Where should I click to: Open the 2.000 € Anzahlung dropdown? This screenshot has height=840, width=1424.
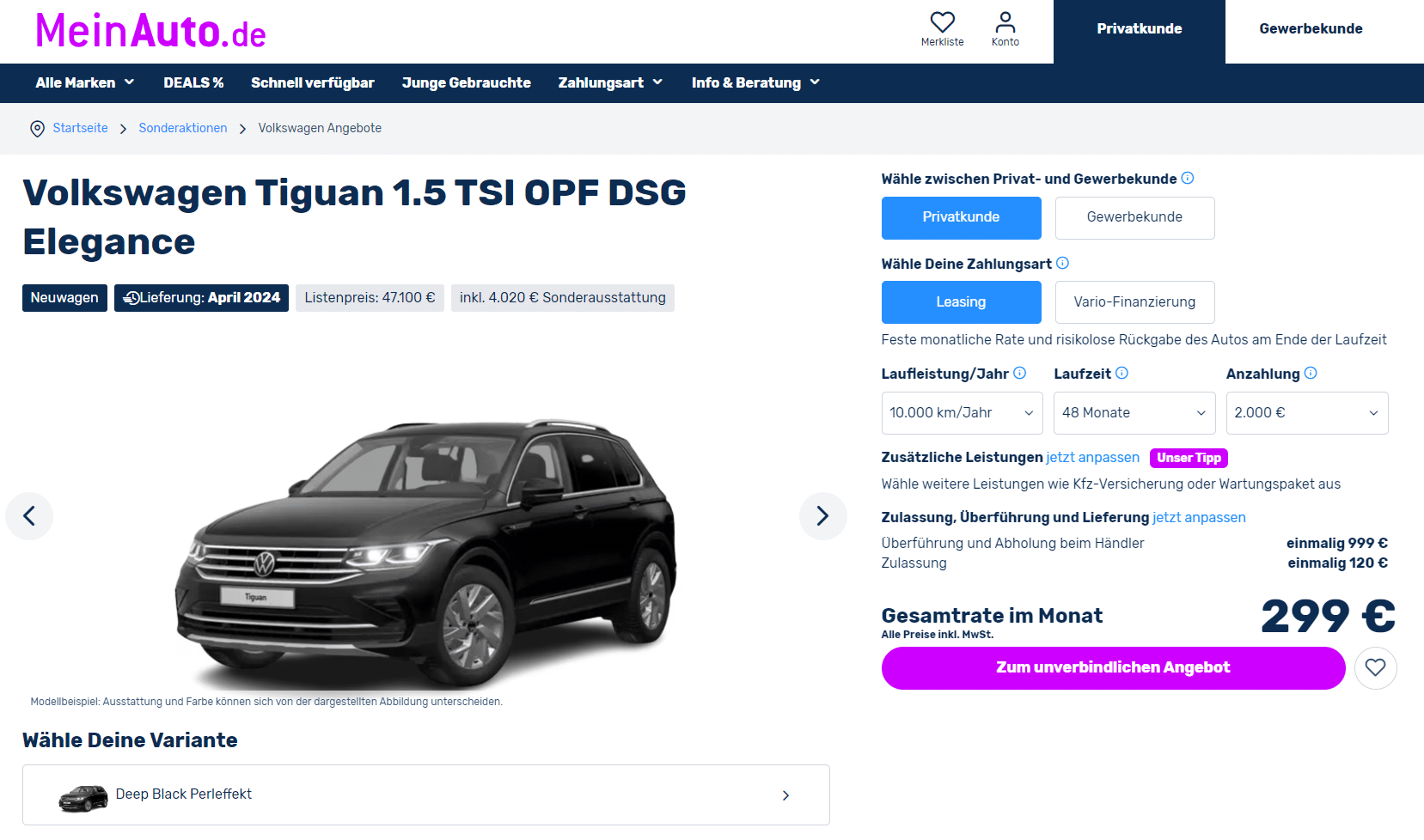1307,413
